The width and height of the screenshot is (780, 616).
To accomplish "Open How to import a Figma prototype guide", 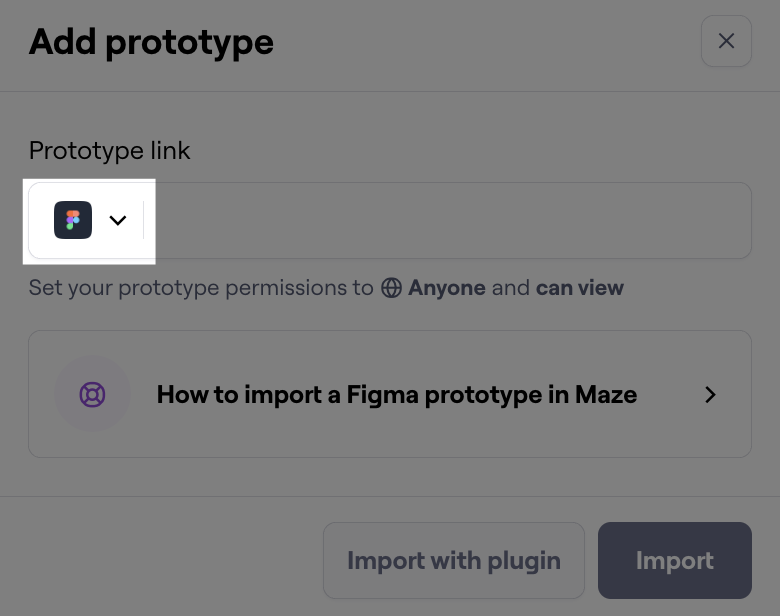I will 396,395.
